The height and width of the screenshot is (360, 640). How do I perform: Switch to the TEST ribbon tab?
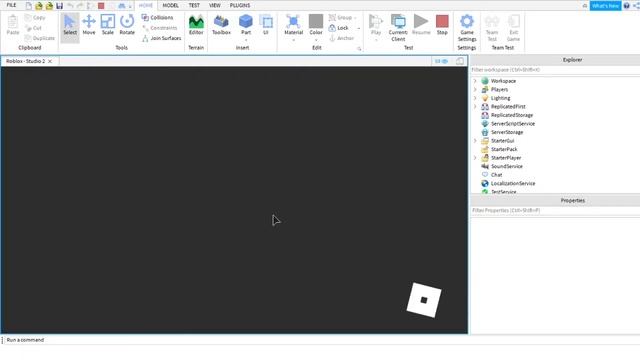click(x=194, y=5)
